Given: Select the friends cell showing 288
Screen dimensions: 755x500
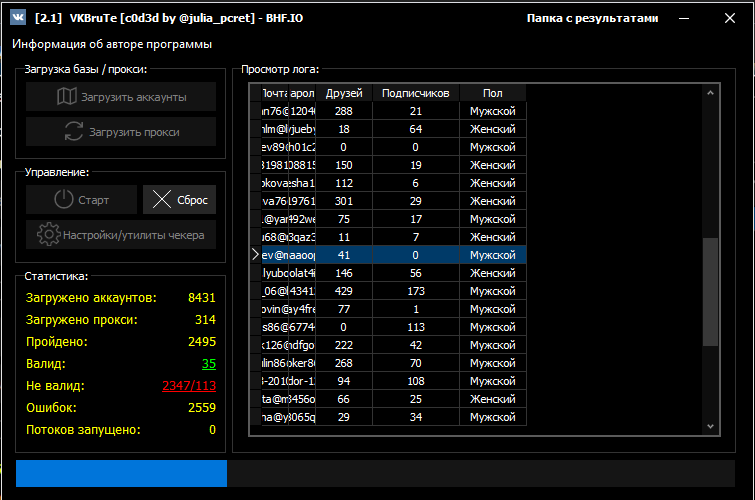Looking at the screenshot, I should 344,111.
